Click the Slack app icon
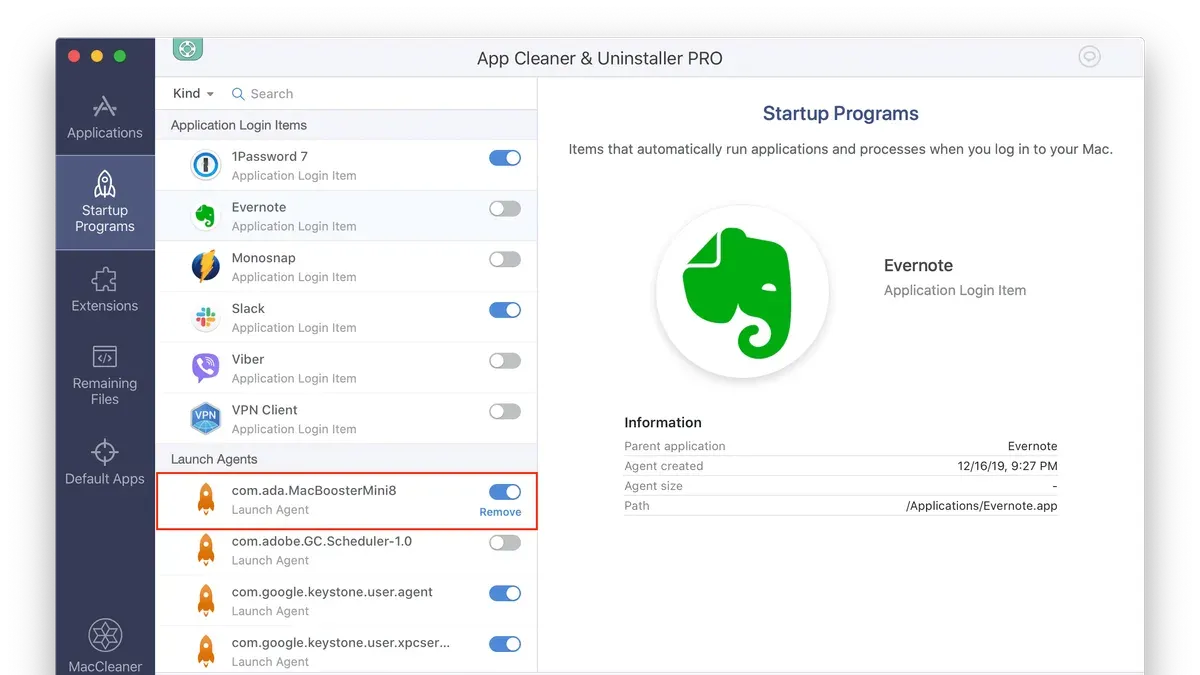1200x675 pixels. coord(206,317)
